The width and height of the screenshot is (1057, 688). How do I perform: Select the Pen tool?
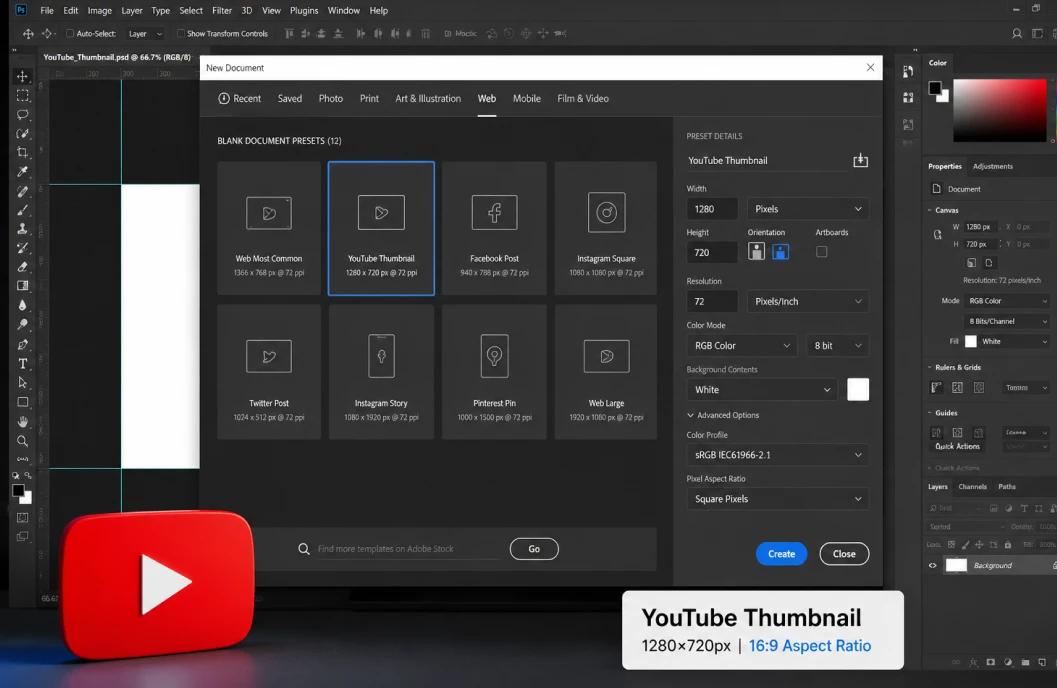22,344
